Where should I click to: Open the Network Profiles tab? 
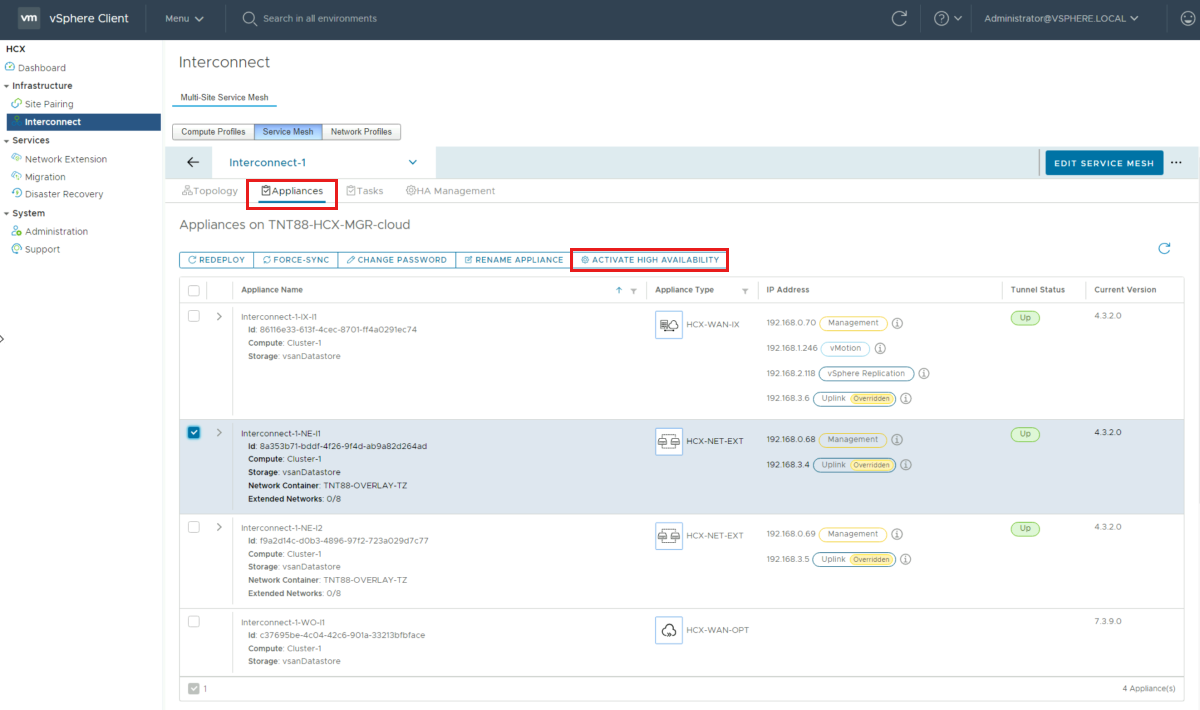(x=361, y=132)
